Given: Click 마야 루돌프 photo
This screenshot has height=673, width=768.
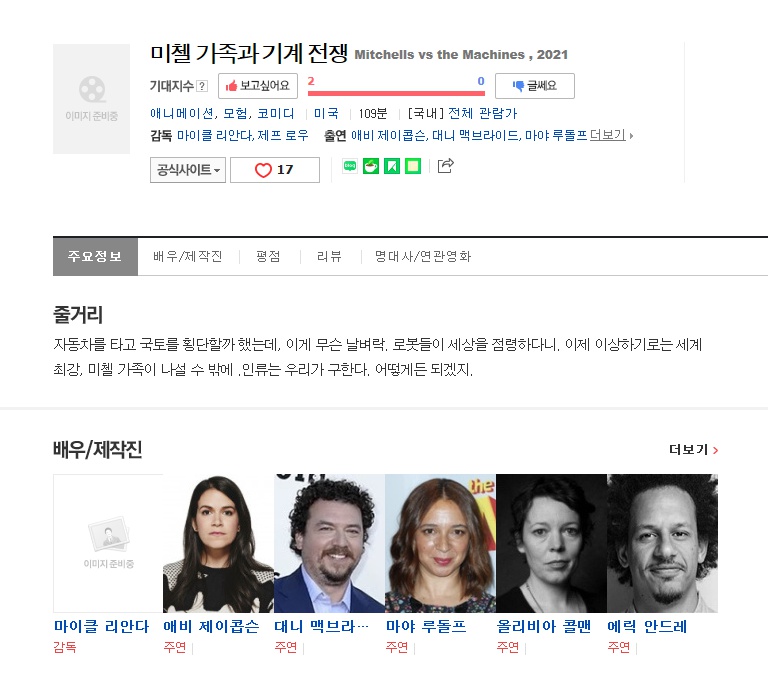Looking at the screenshot, I should pyautogui.click(x=440, y=543).
